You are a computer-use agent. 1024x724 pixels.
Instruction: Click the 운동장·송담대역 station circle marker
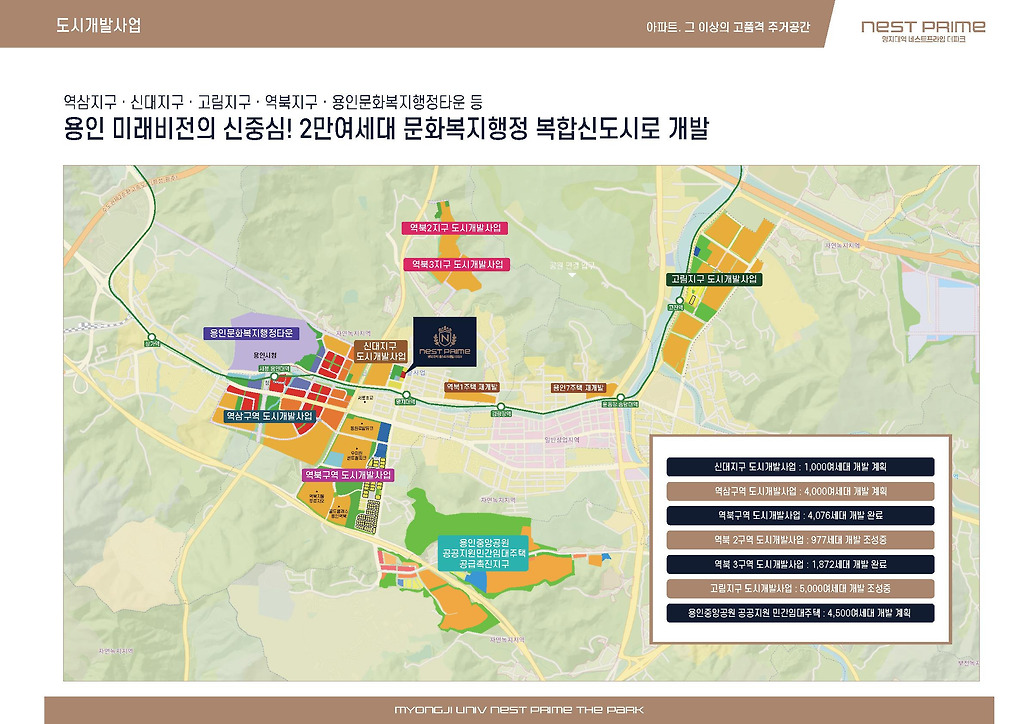point(620,398)
